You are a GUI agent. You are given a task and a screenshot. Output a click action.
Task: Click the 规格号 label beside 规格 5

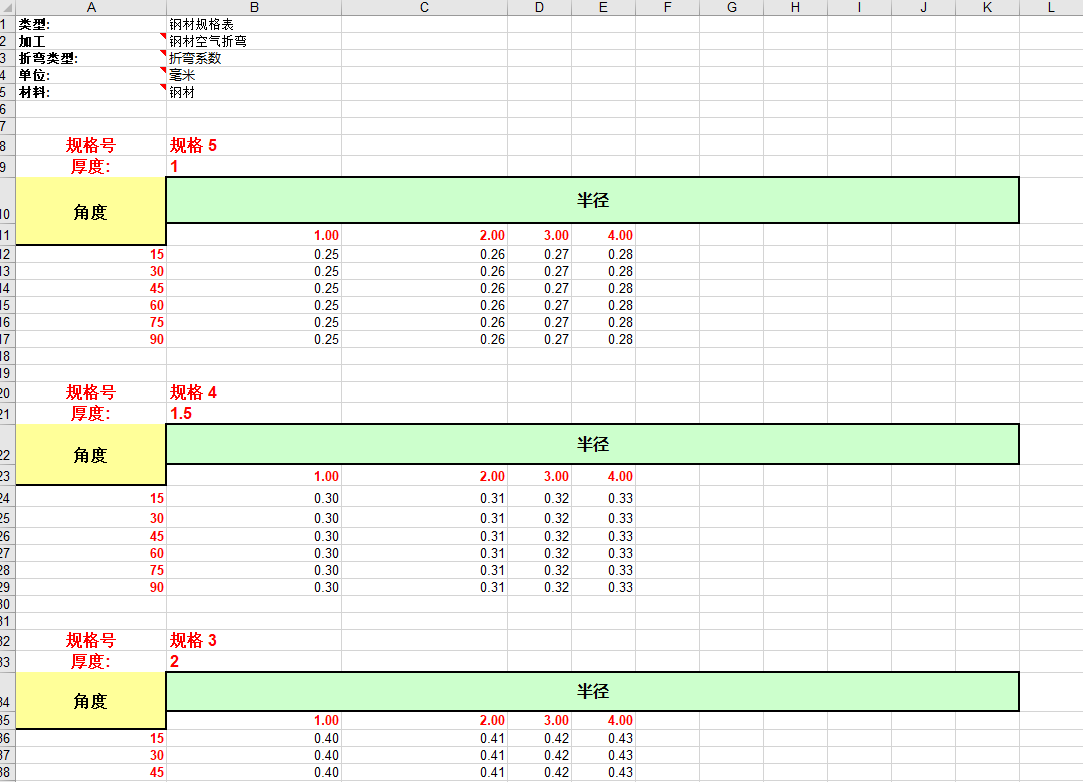tap(91, 145)
